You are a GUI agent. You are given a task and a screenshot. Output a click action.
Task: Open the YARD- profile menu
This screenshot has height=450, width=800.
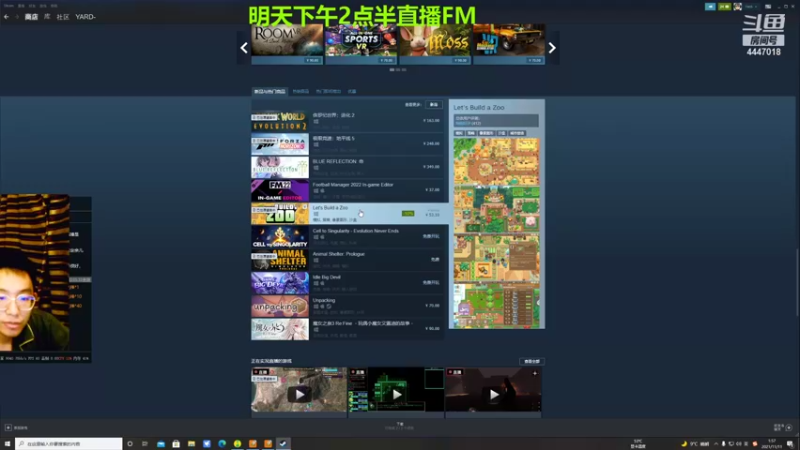(x=85, y=17)
